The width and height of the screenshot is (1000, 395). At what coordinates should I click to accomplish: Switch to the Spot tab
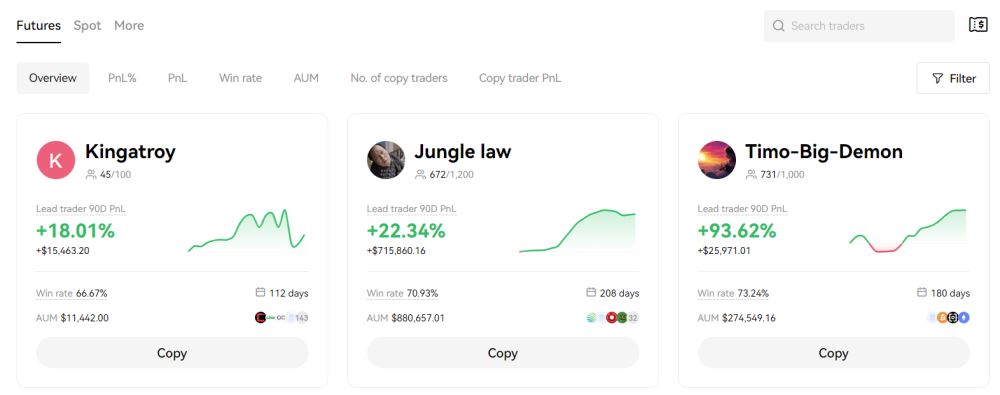pos(87,26)
